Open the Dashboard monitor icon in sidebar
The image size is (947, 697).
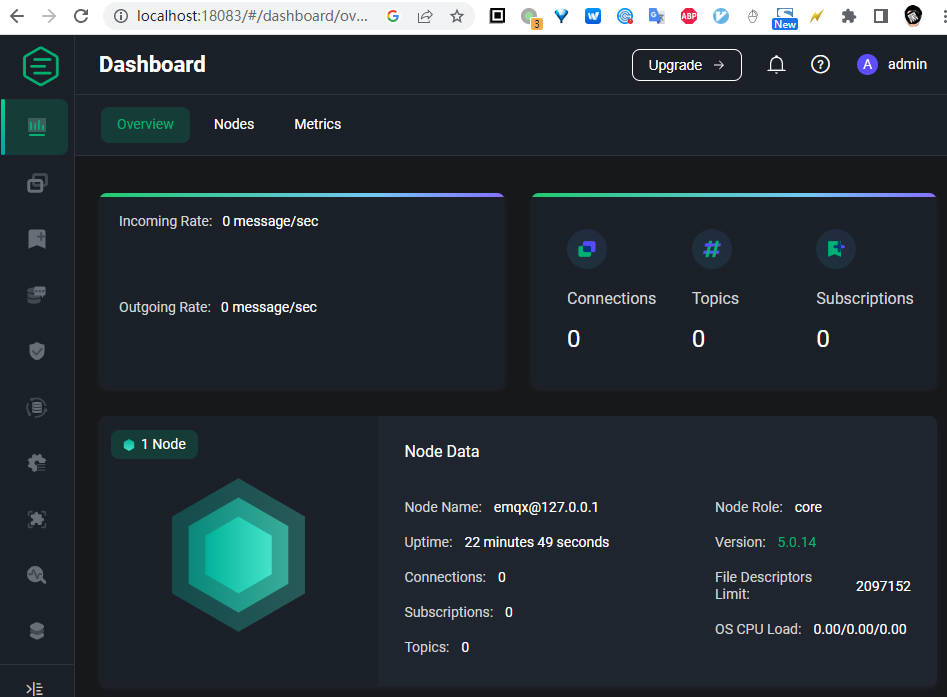[x=37, y=126]
